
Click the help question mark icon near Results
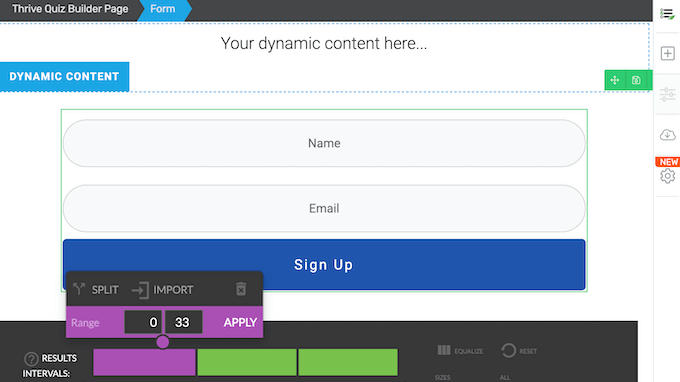pos(31,359)
